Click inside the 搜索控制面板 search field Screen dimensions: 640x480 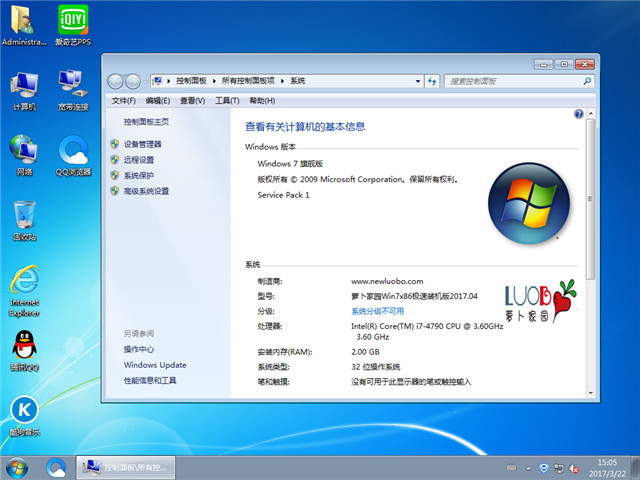pos(504,80)
